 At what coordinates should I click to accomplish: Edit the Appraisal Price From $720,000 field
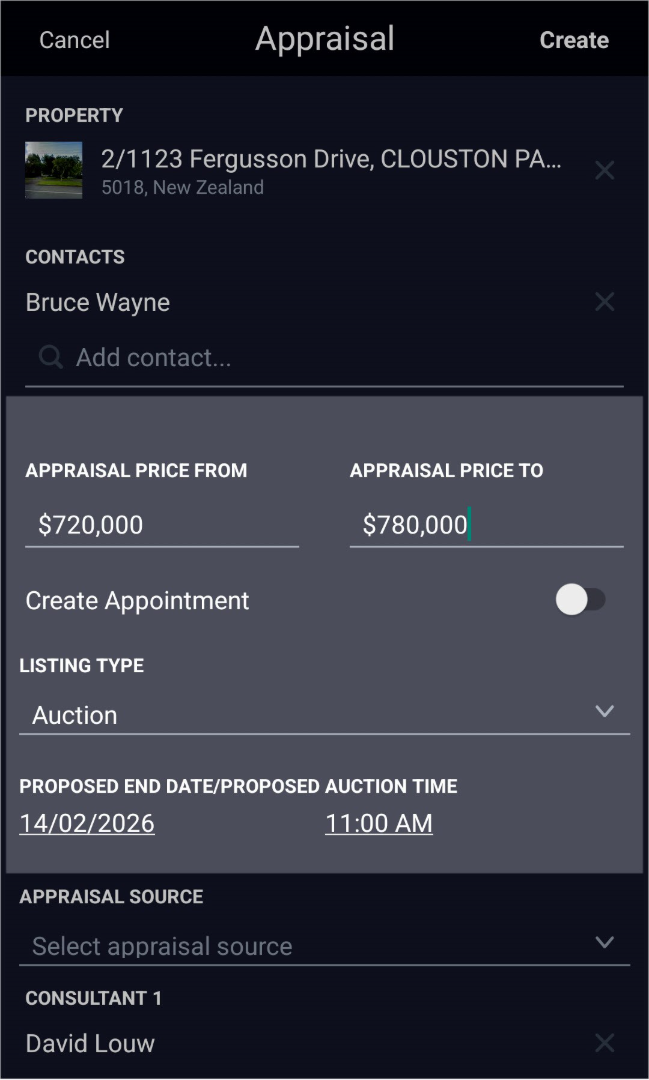[x=162, y=526]
